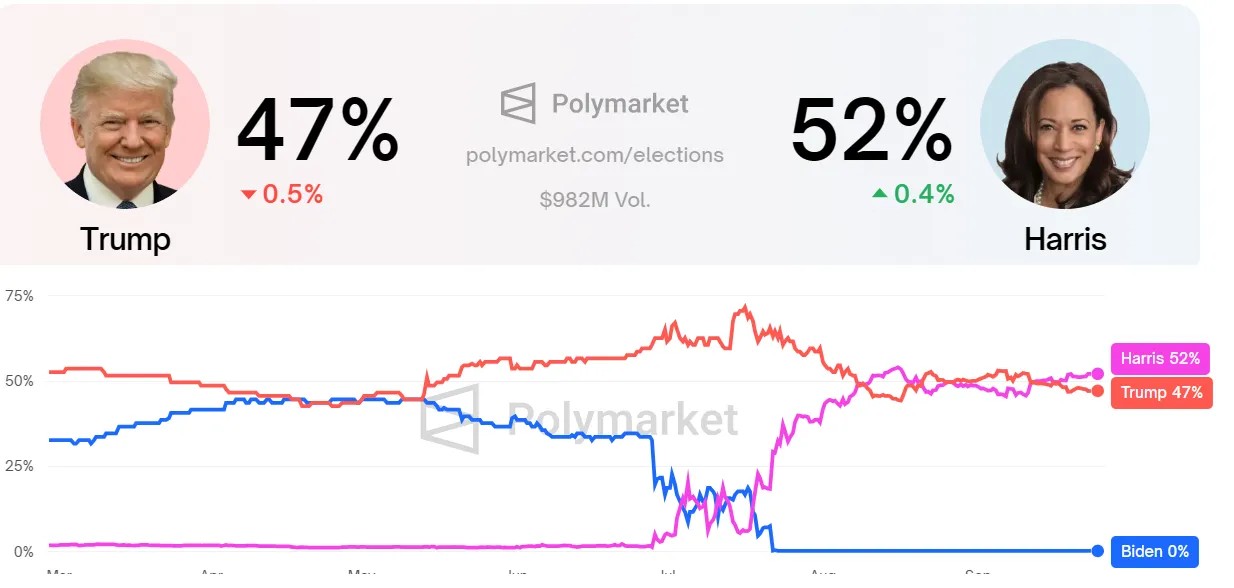Viewport: 1234px width, 588px height.
Task: Click the Trump name label below his photo
Action: 125,240
